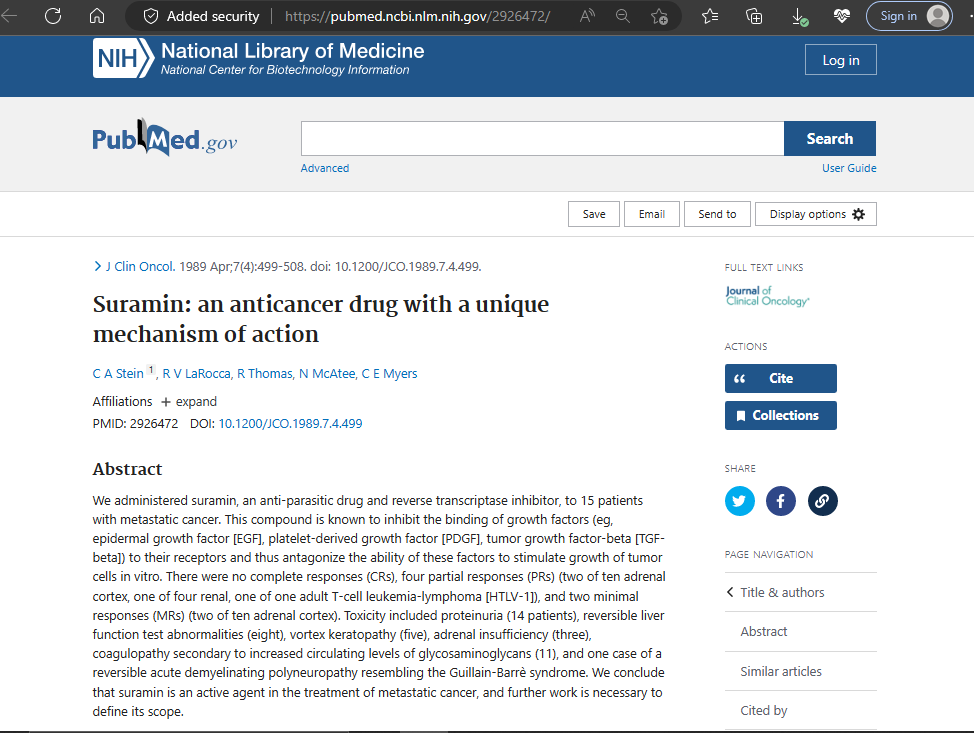The width and height of the screenshot is (974, 733).
Task: Click the PMID: 2926472 text
Action: click(135, 424)
